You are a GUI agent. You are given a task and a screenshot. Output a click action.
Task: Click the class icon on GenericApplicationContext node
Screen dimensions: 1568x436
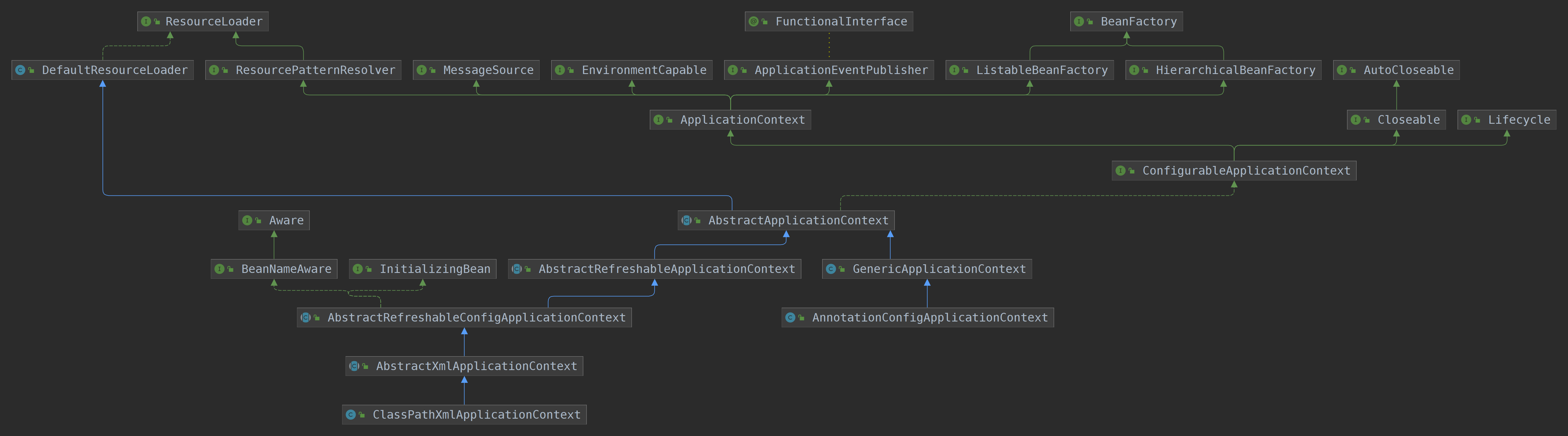click(x=831, y=269)
